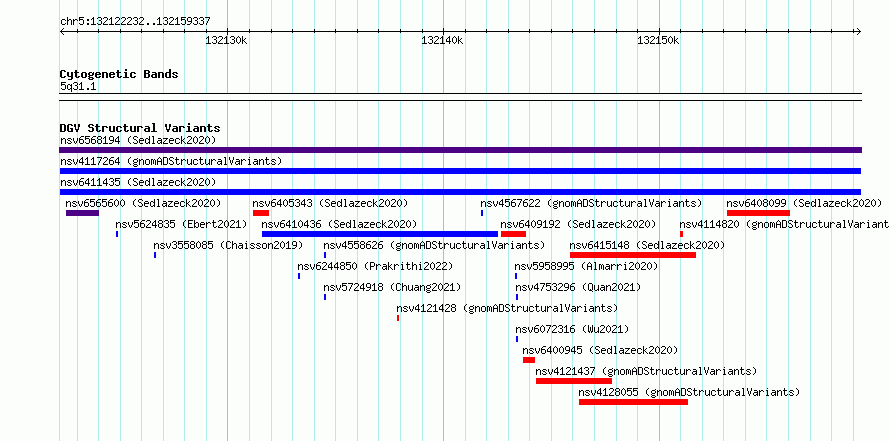Image resolution: width=890 pixels, height=441 pixels.
Task: Click the DGV Structural Variants track title
Action: tap(140, 128)
